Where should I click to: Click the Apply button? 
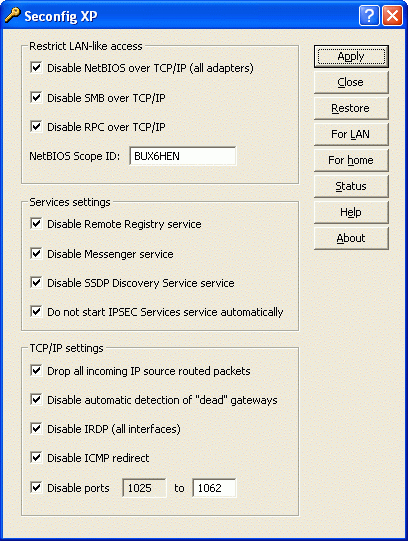(x=351, y=56)
